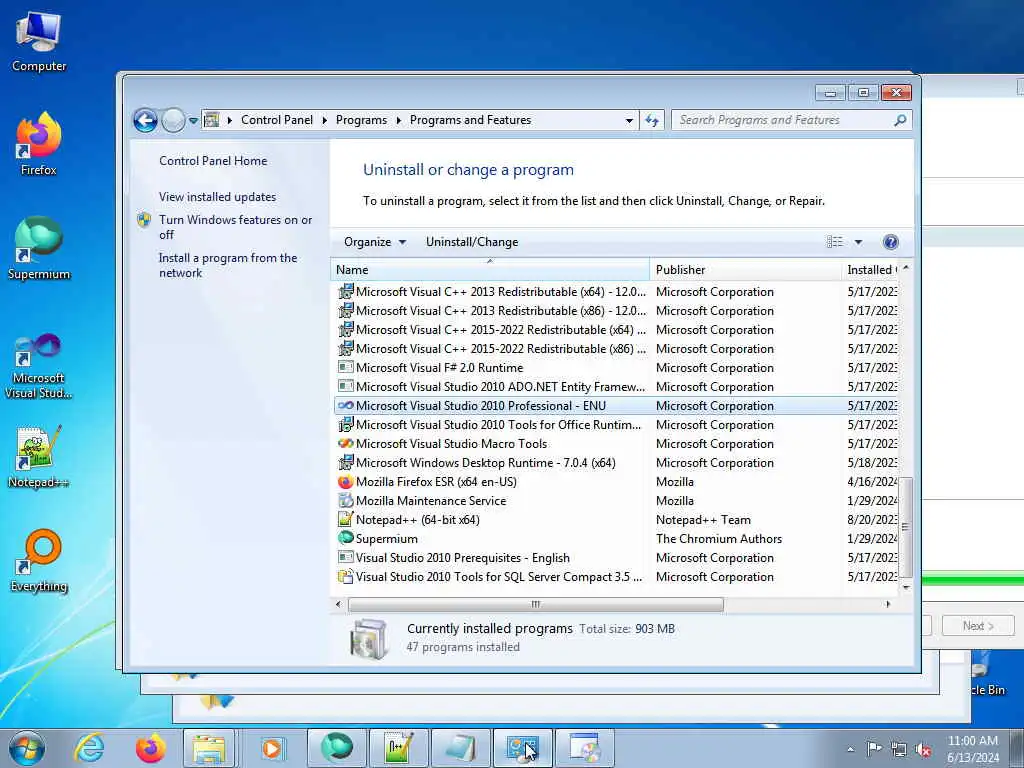Open the Organize dropdown menu

[x=375, y=242]
